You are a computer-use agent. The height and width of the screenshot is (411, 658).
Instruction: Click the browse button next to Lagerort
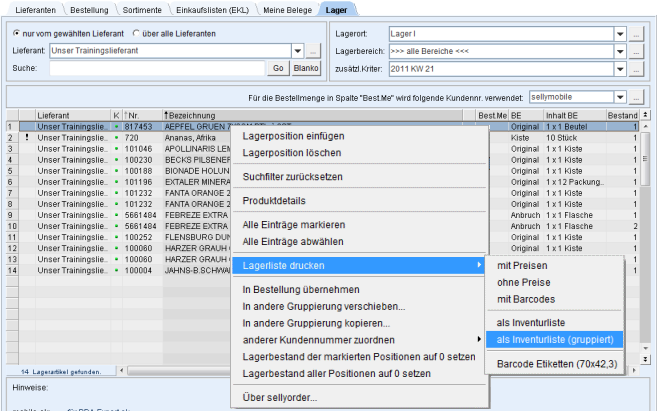[636, 33]
